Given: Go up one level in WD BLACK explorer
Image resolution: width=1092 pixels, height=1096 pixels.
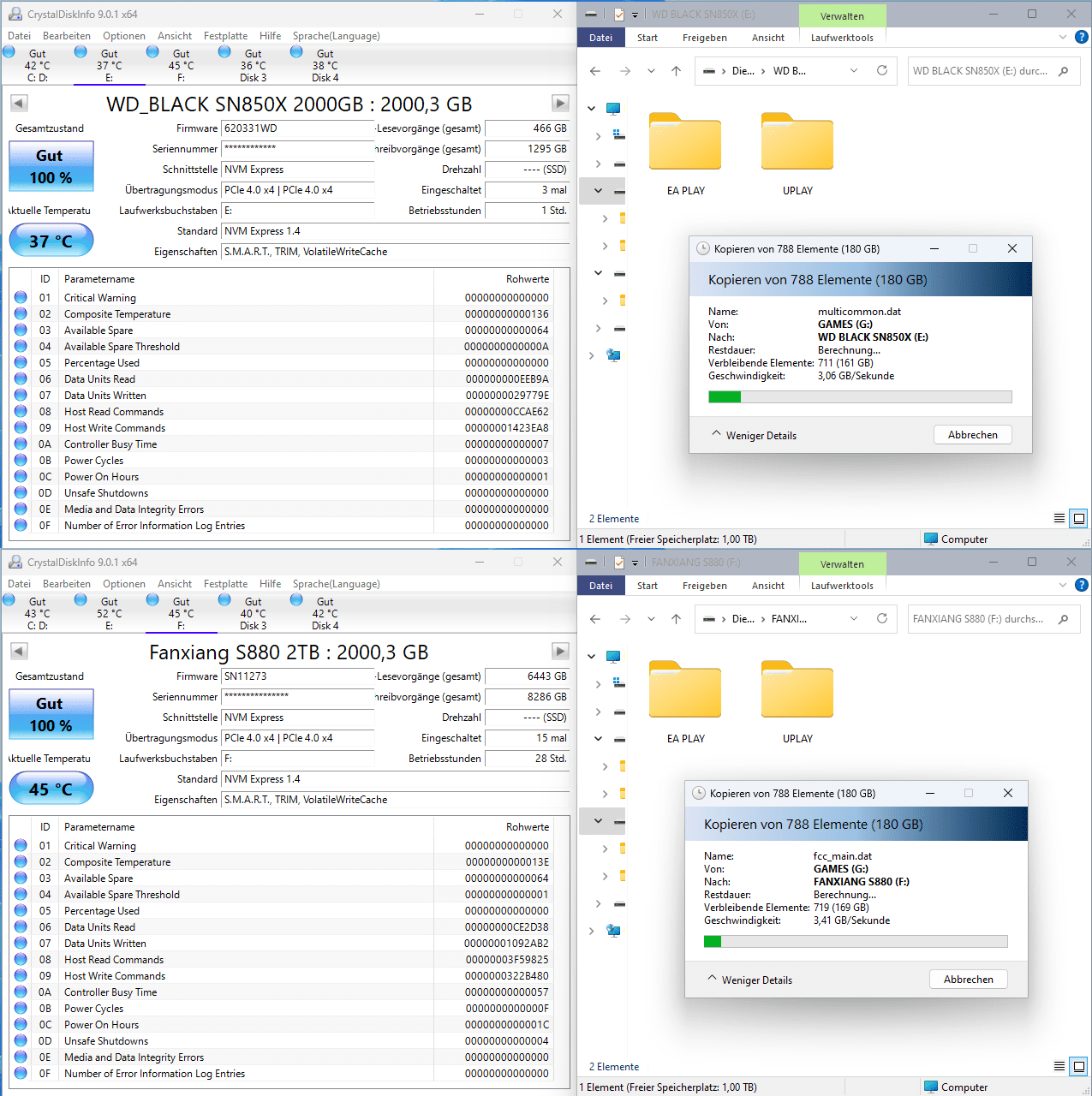Looking at the screenshot, I should pyautogui.click(x=677, y=71).
